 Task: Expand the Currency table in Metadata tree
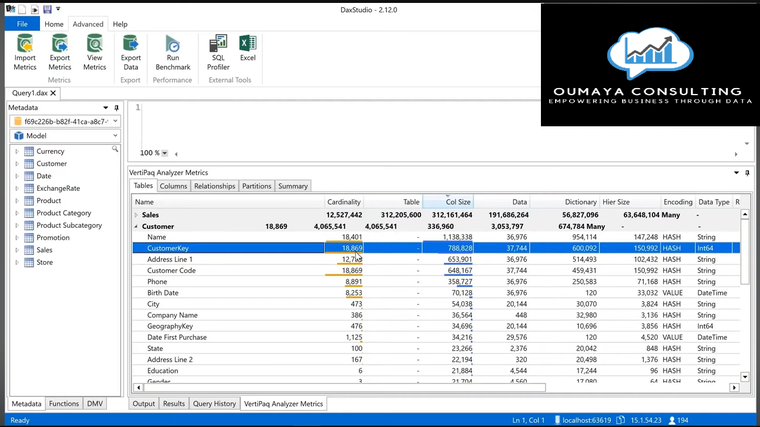16,151
